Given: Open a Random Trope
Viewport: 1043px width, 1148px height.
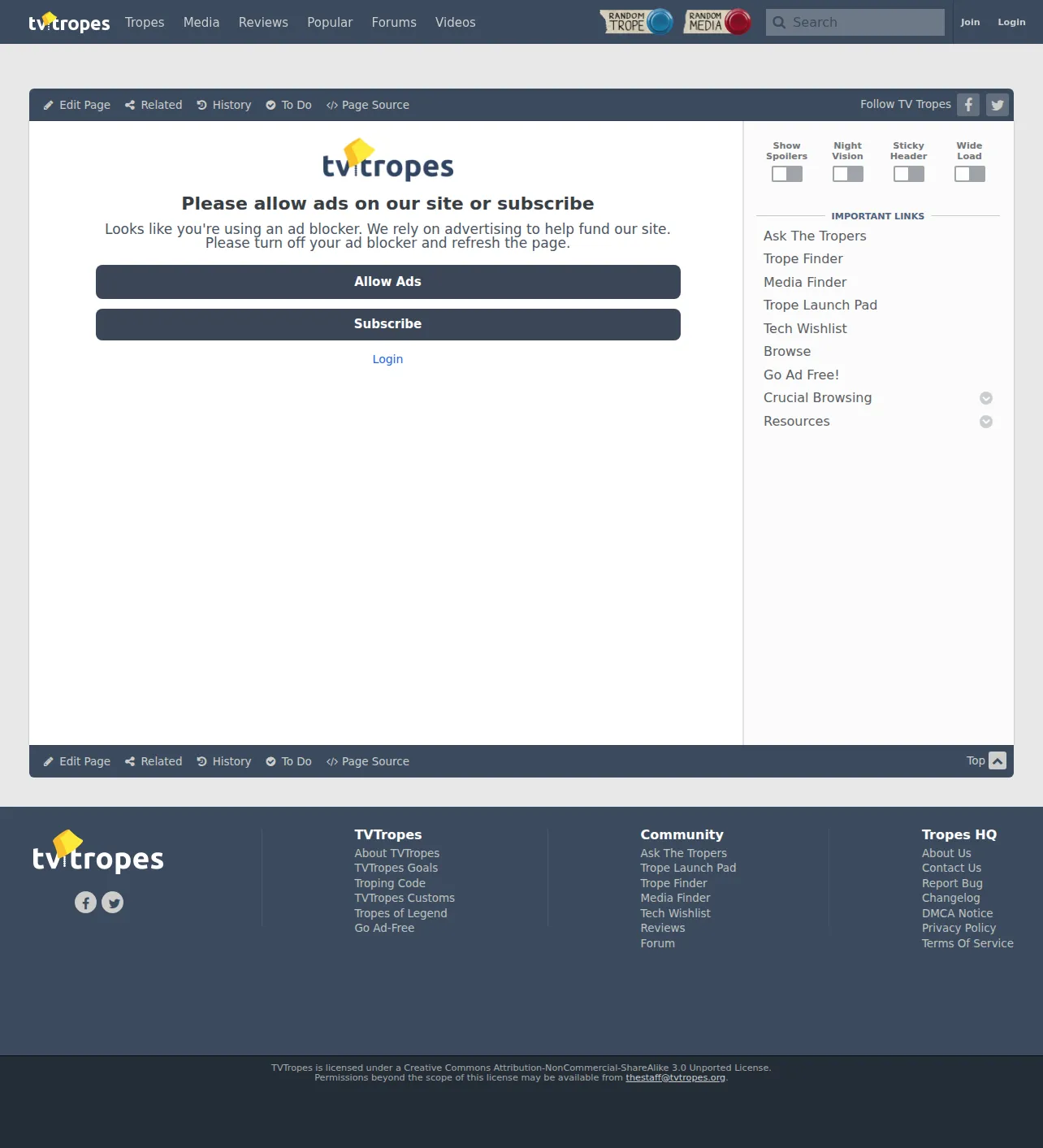Looking at the screenshot, I should [x=637, y=22].
